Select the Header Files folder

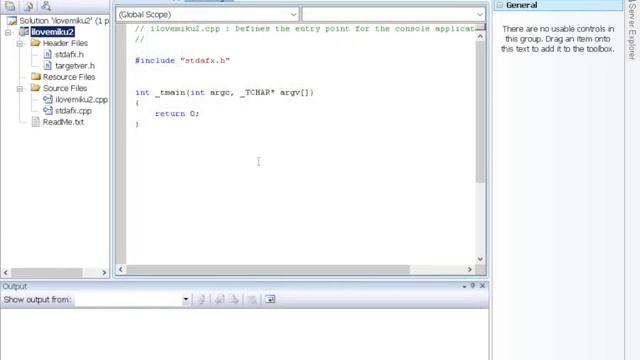[x=65, y=43]
